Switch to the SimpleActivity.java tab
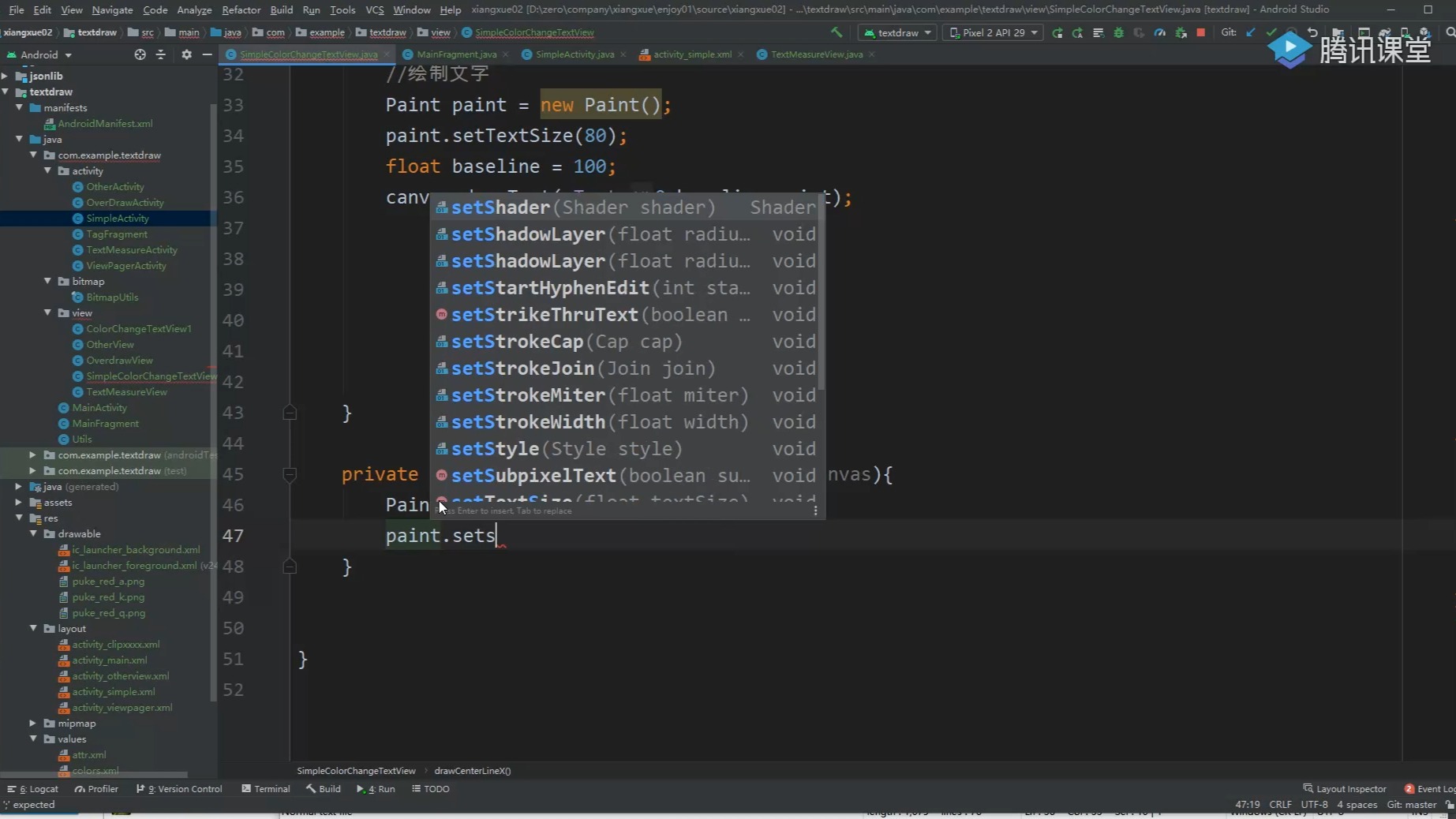 (575, 54)
